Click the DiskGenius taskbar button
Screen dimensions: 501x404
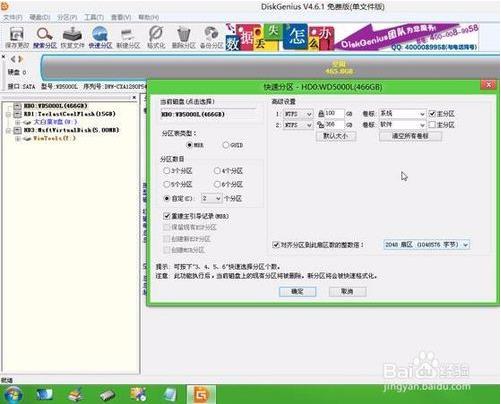tap(201, 395)
